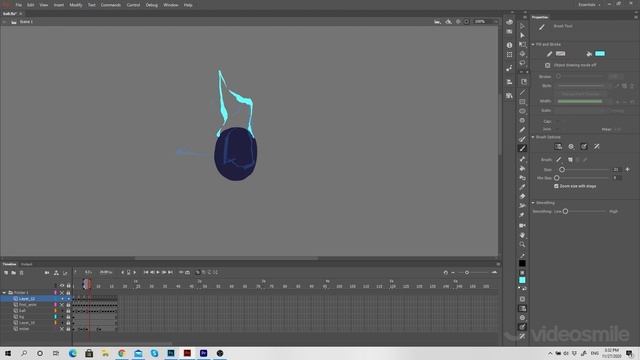The height and width of the screenshot is (360, 640).
Task: Select the Line tool
Action: click(522, 92)
